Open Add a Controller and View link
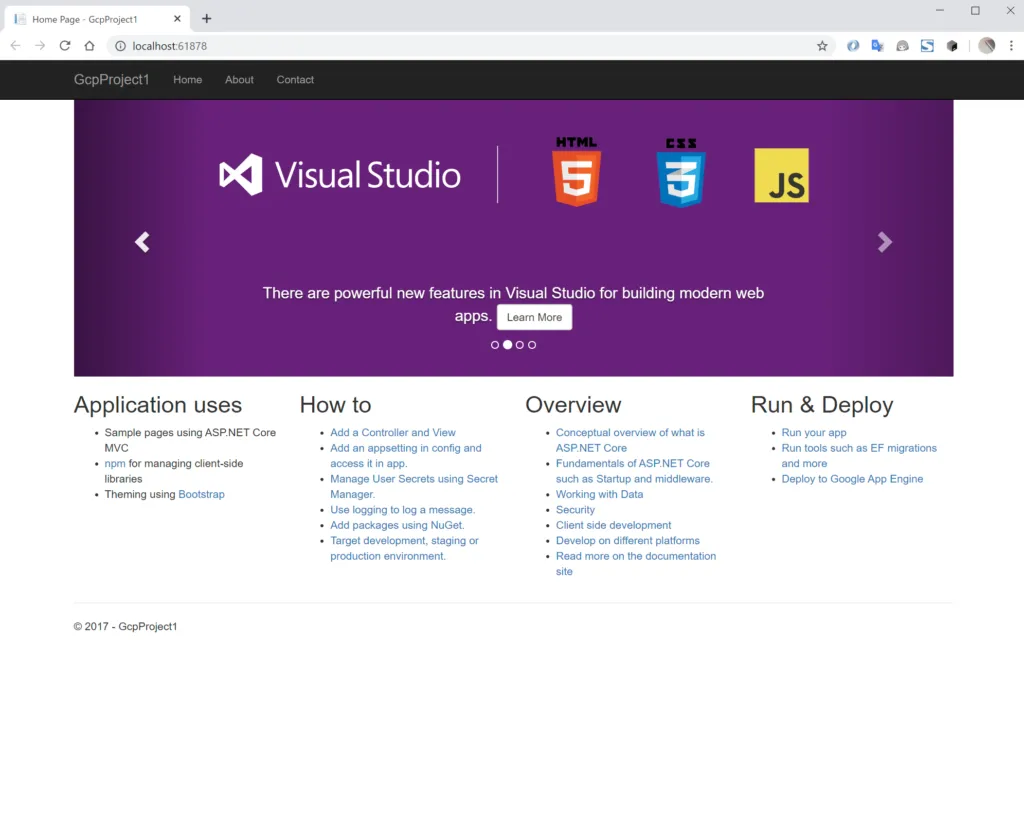This screenshot has height=821, width=1024. click(392, 432)
